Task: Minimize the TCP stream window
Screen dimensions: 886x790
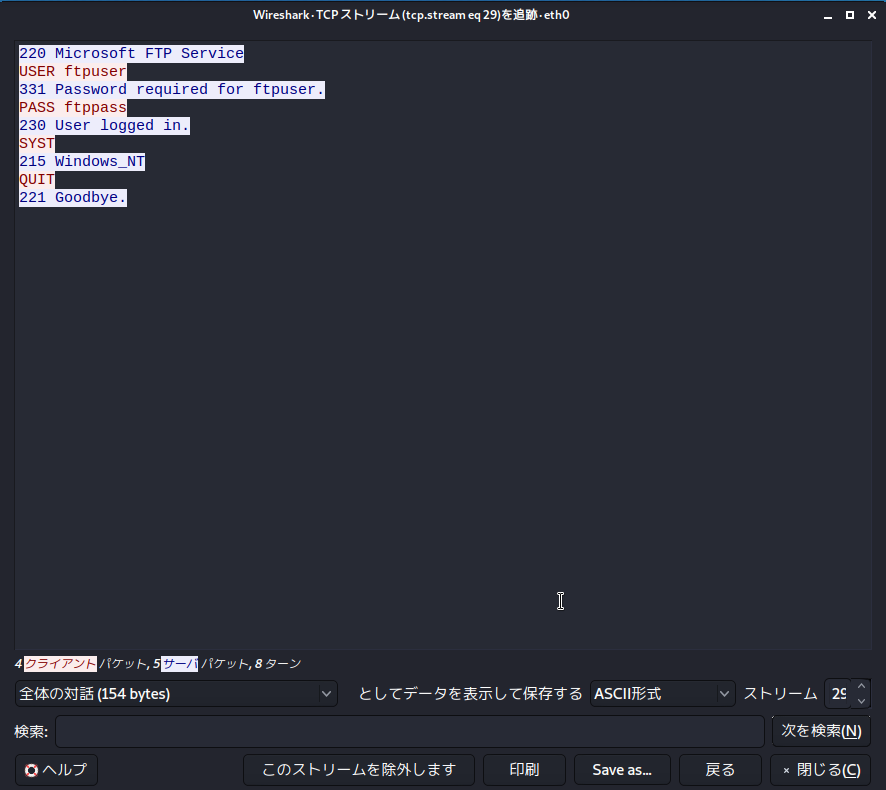Action: [x=828, y=15]
